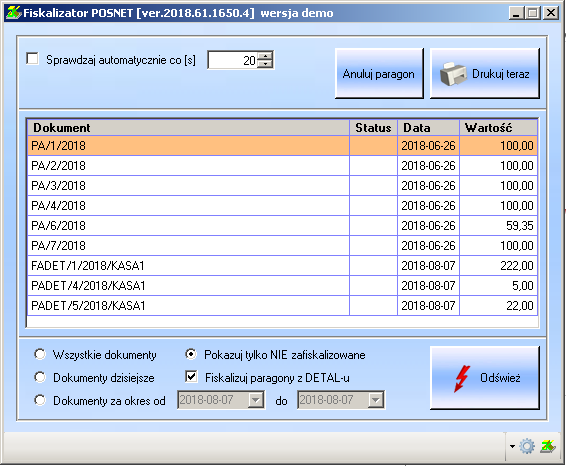Screen dimensions: 566x466
Task: Select document row PADET/5/2018/KASA1
Action: coord(283,306)
